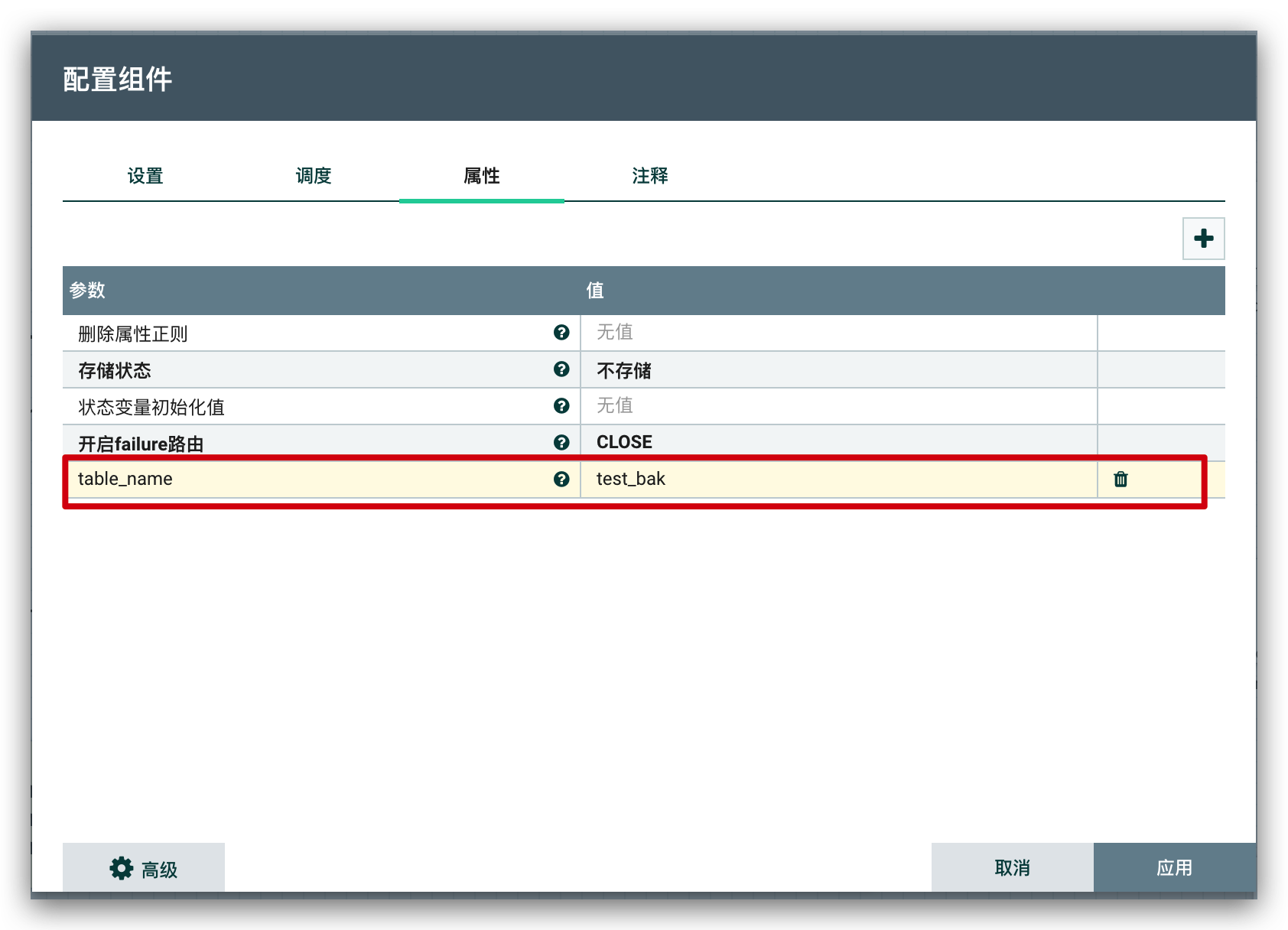The image size is (1288, 930).
Task: Edit the 存储状态 value 不存储
Action: coord(838,370)
